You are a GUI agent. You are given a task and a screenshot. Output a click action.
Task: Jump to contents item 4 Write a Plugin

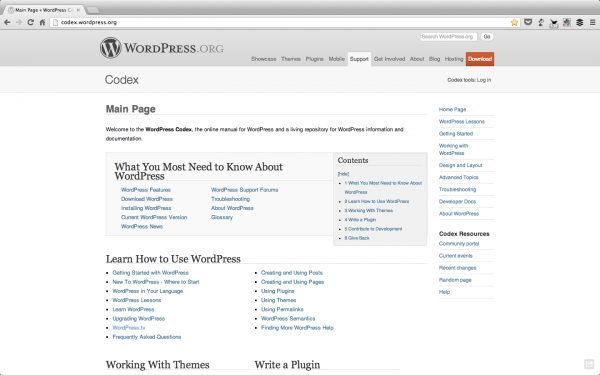(x=360, y=220)
